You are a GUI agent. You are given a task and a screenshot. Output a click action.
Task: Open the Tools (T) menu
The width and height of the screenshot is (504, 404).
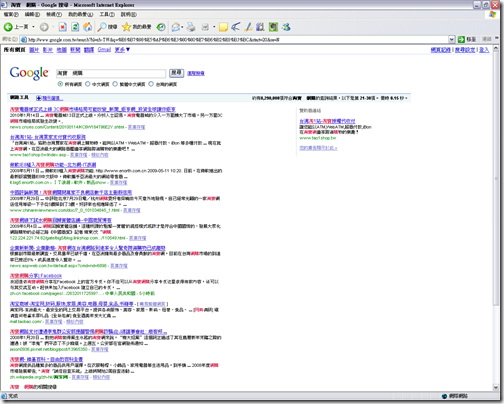(x=107, y=14)
